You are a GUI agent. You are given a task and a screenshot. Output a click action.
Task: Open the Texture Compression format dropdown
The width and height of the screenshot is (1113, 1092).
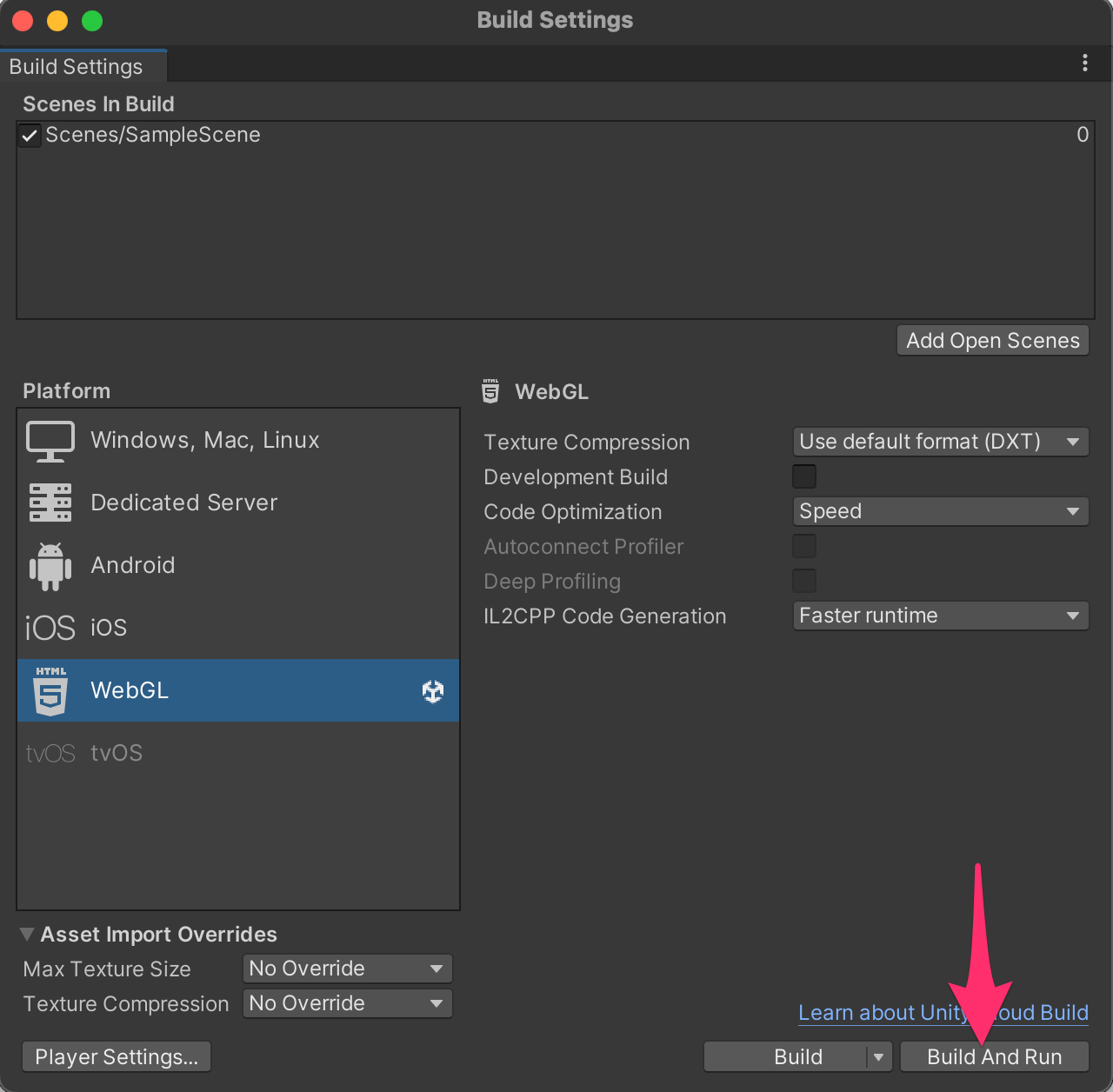tap(941, 442)
